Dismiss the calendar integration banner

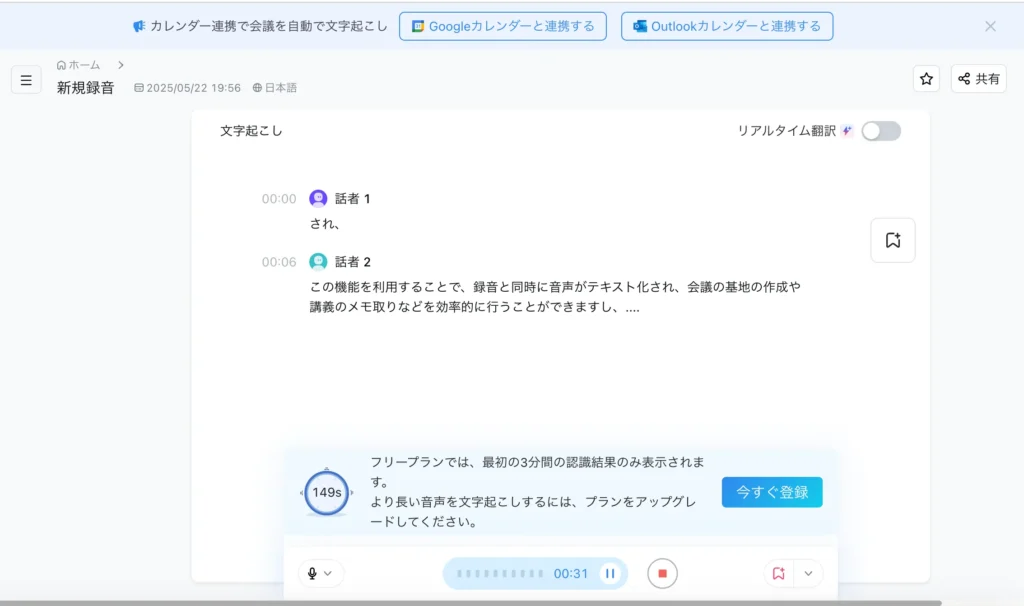[x=989, y=25]
